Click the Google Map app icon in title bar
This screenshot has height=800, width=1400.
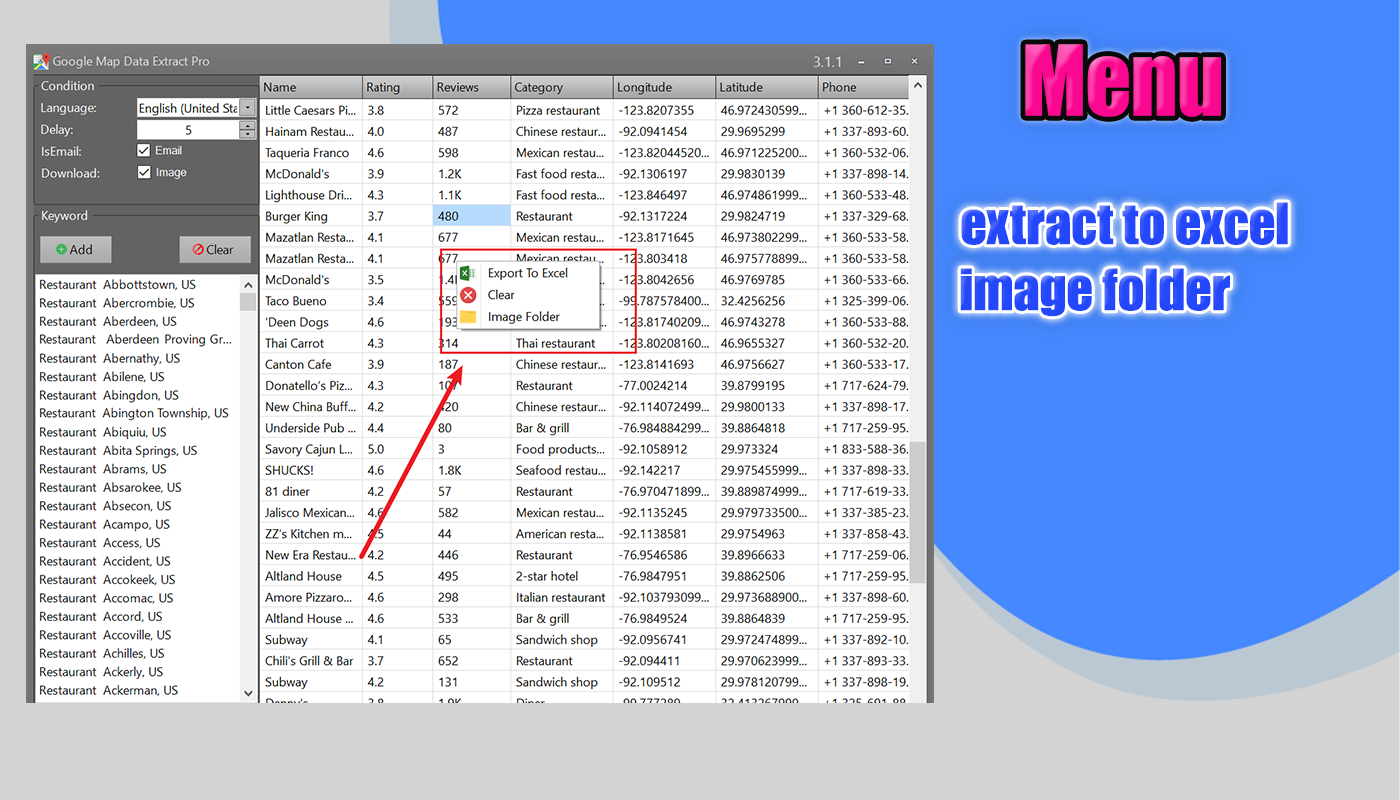pyautogui.click(x=41, y=61)
